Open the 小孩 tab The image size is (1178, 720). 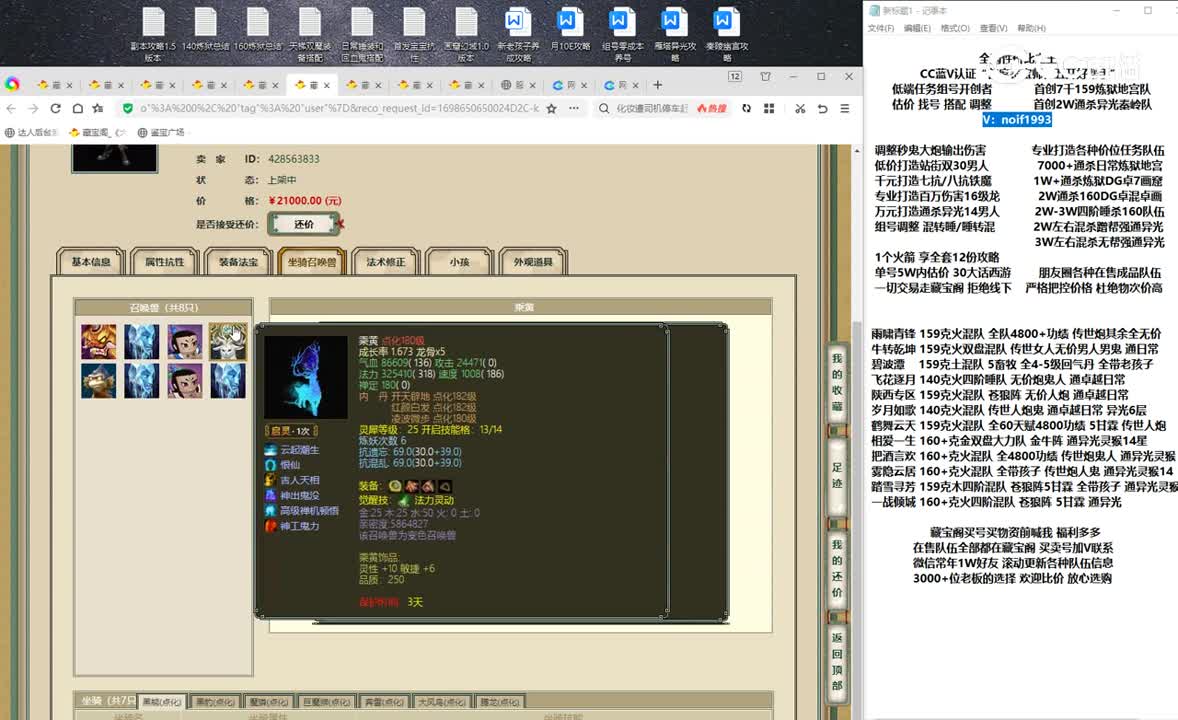click(459, 262)
